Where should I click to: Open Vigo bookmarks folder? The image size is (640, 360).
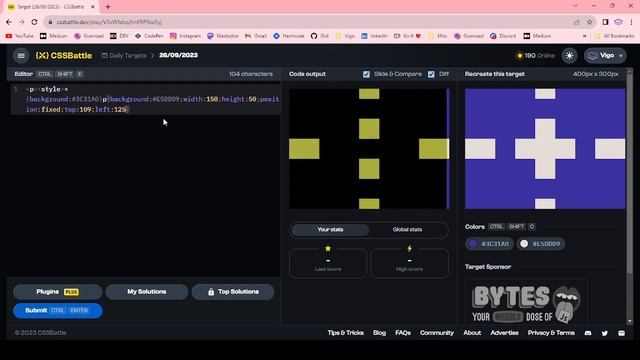[x=345, y=36]
